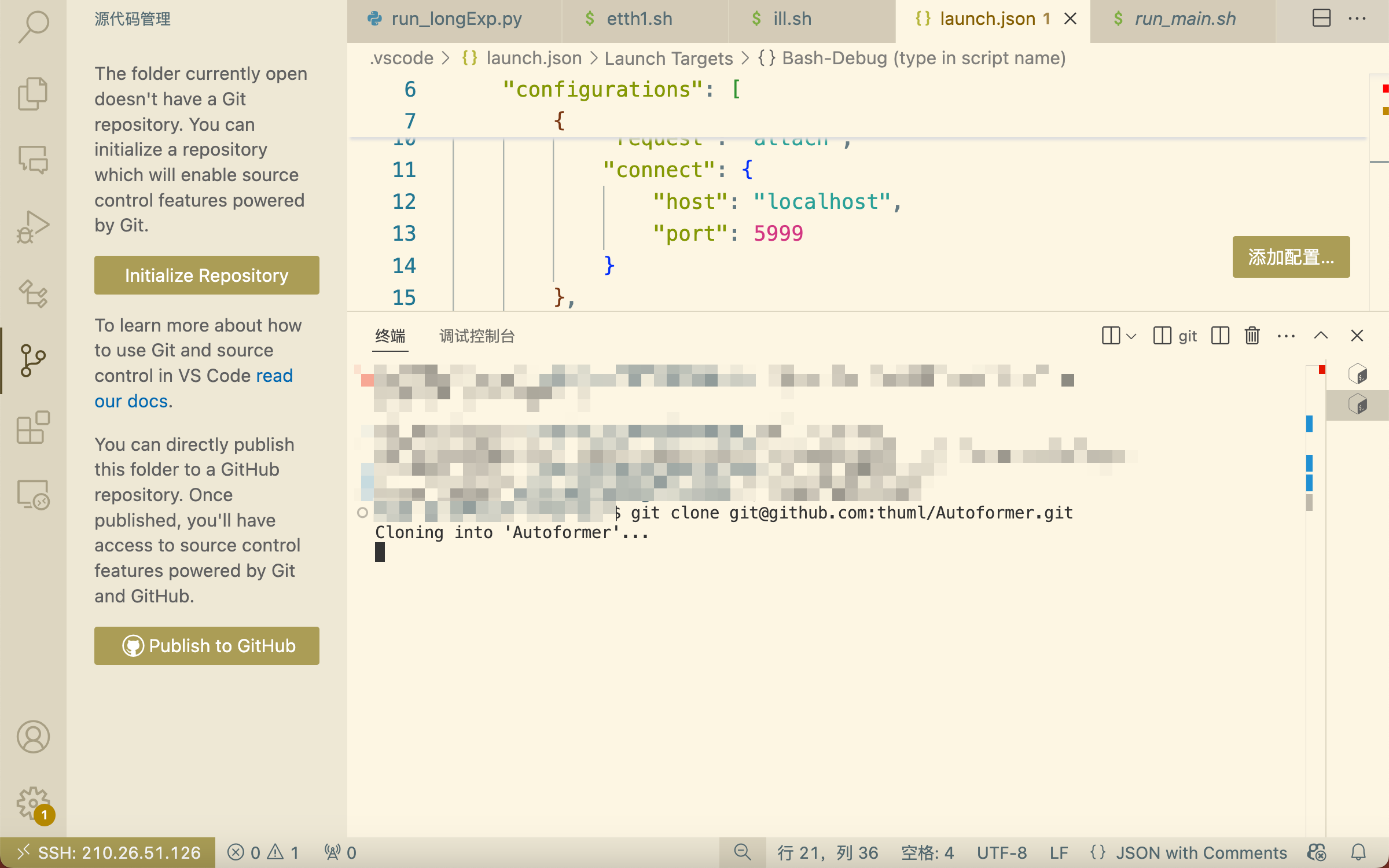Screen dimensions: 1389x868
Task: Open the Launch Targets breadcrumb
Action: point(668,58)
